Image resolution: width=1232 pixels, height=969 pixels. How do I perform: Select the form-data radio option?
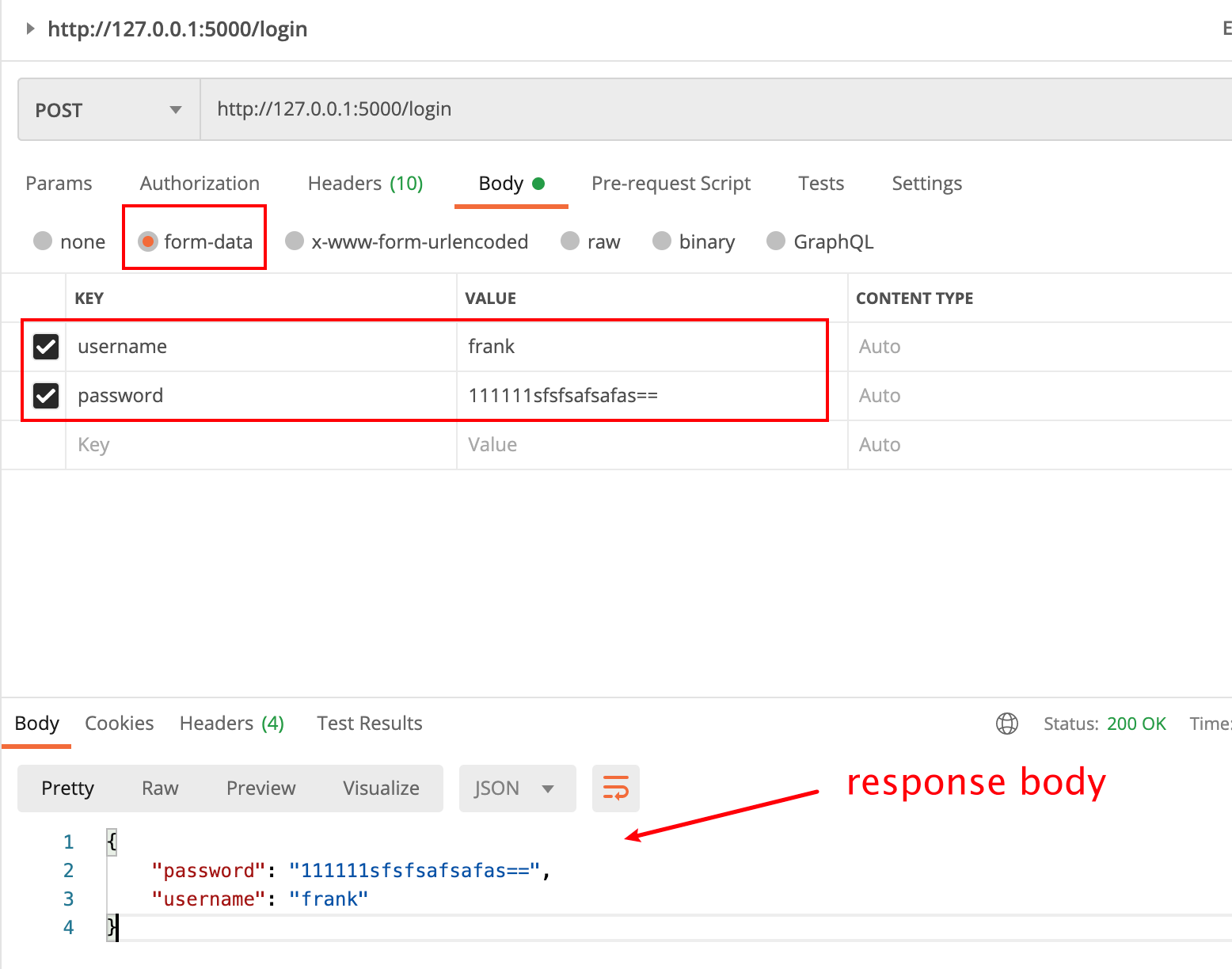(147, 241)
